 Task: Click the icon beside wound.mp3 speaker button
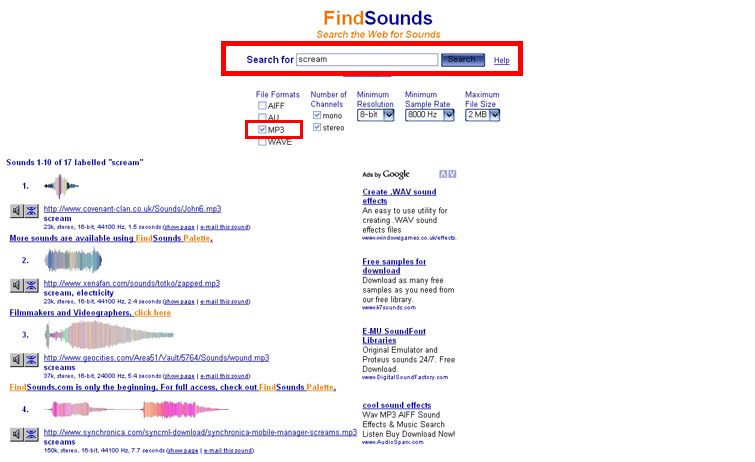32,360
